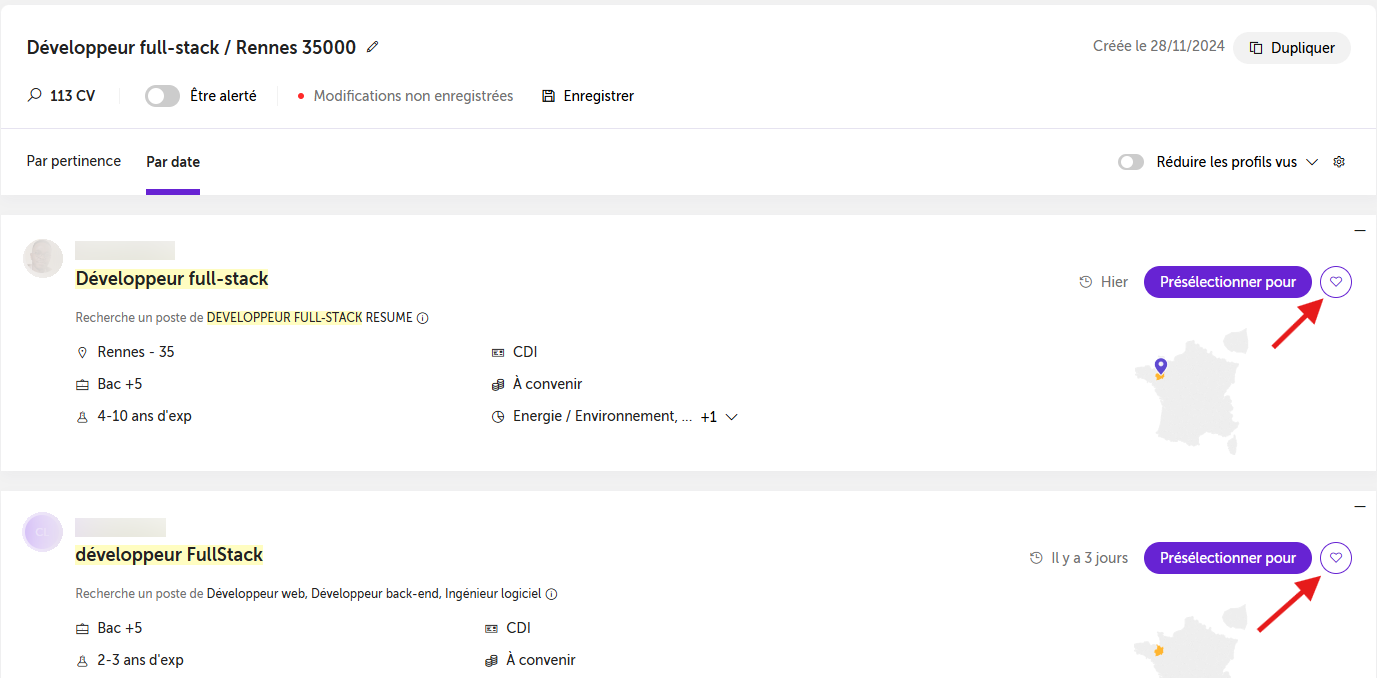Viewport: 1377px width, 678px height.
Task: Favorite the first Développeur full-stack profile
Action: tap(1336, 282)
